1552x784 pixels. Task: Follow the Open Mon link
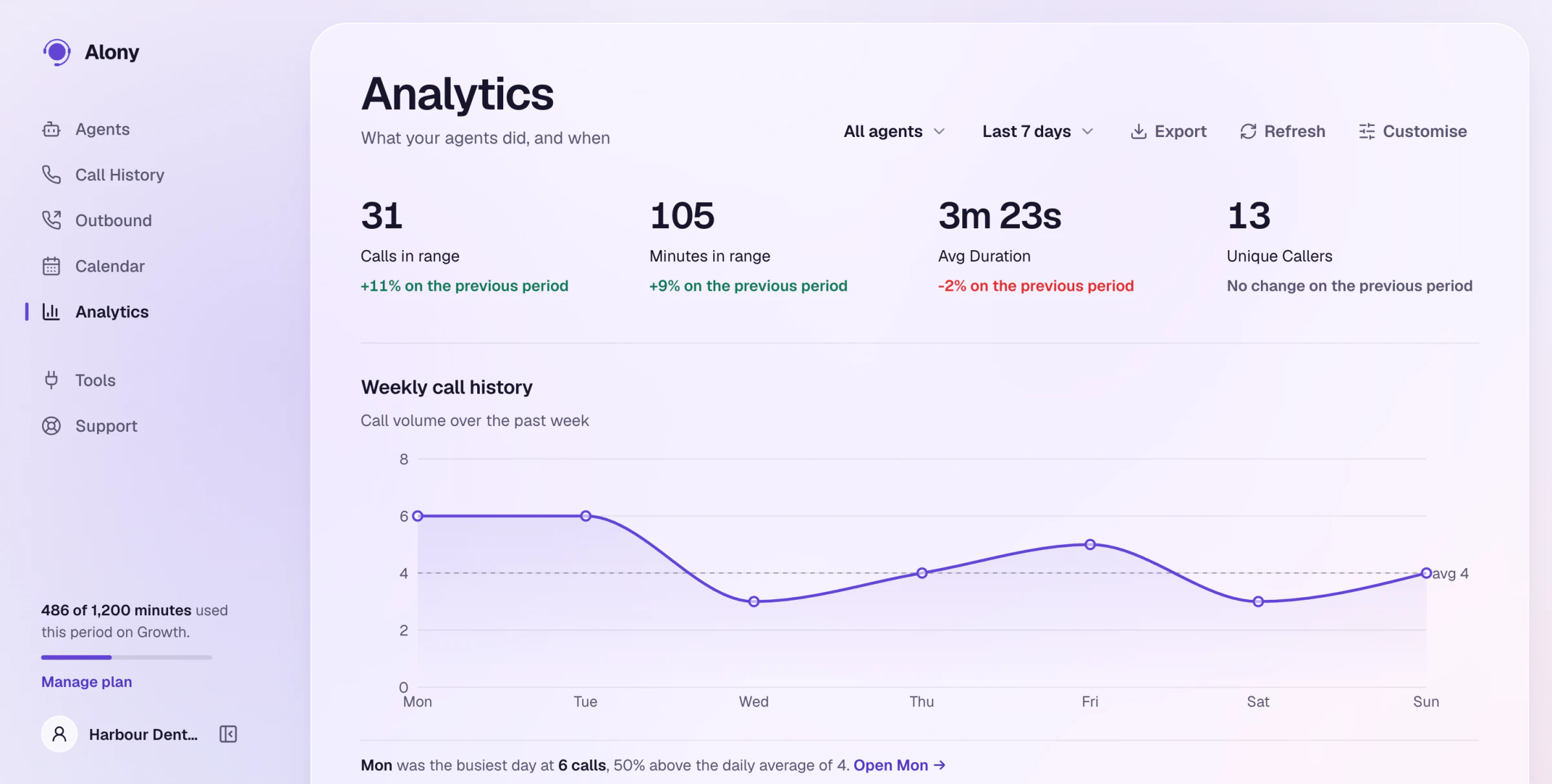point(900,765)
